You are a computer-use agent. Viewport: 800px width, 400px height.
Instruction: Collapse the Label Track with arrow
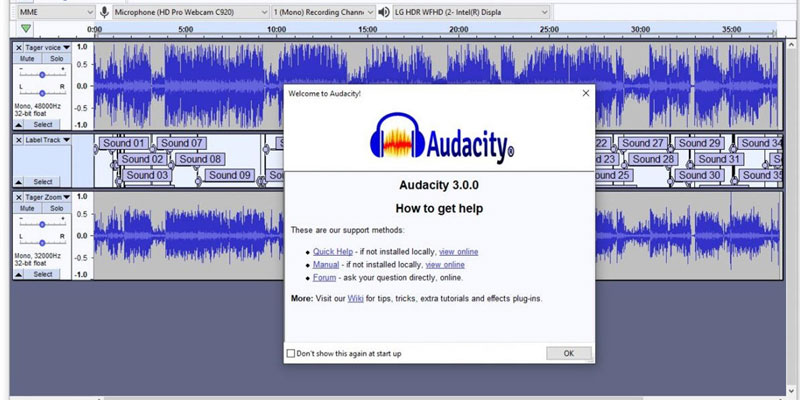pos(18,182)
